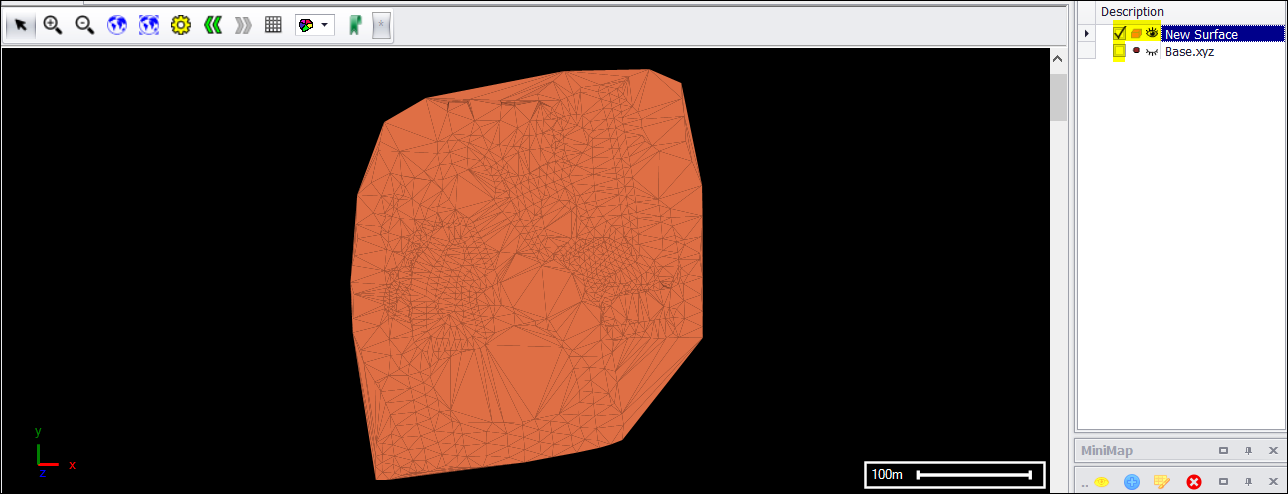Toggle the grid display icon
Image resolution: width=1288 pixels, height=494 pixels.
coord(273,26)
